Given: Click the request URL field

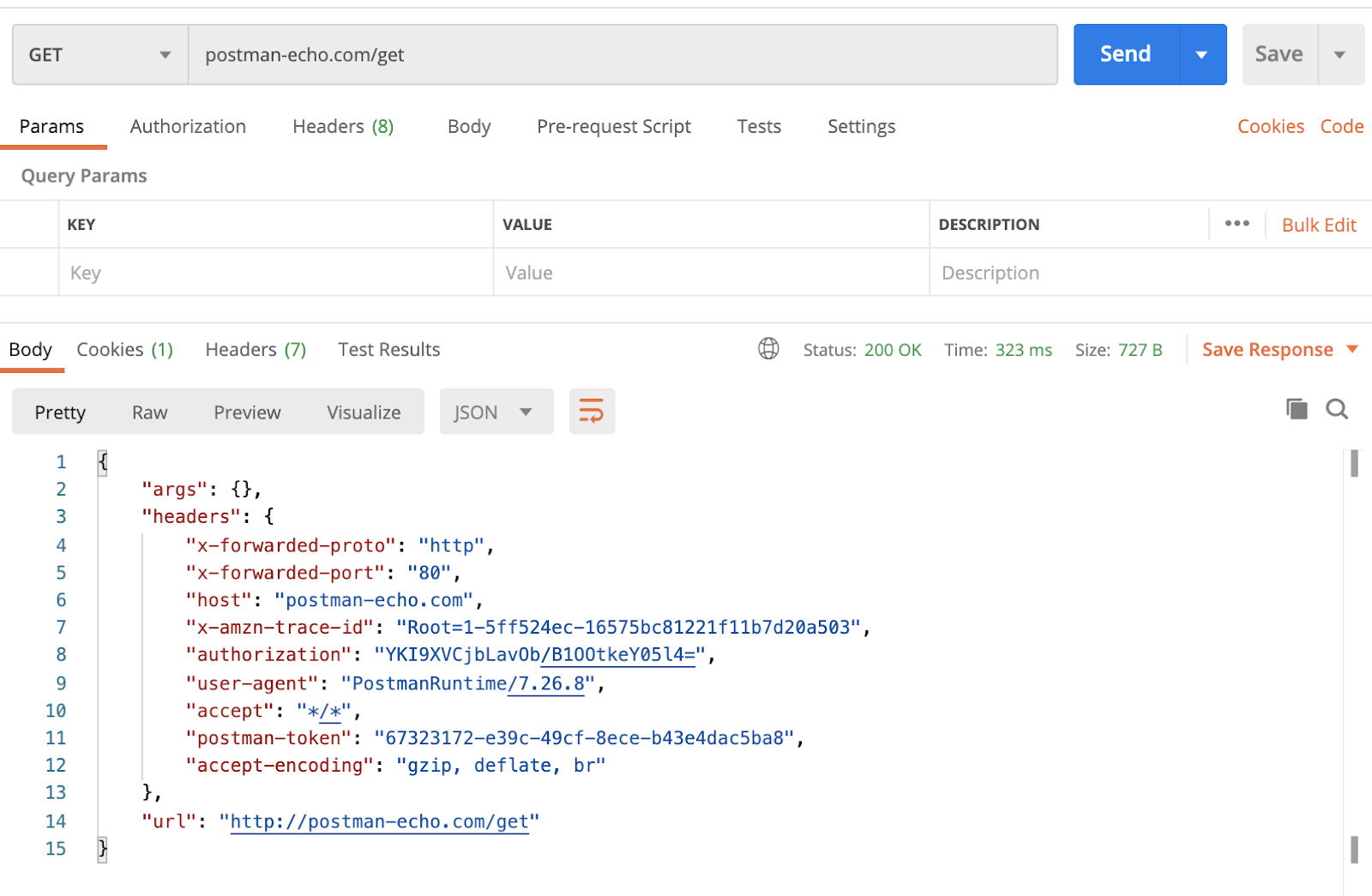Looking at the screenshot, I should [x=623, y=55].
